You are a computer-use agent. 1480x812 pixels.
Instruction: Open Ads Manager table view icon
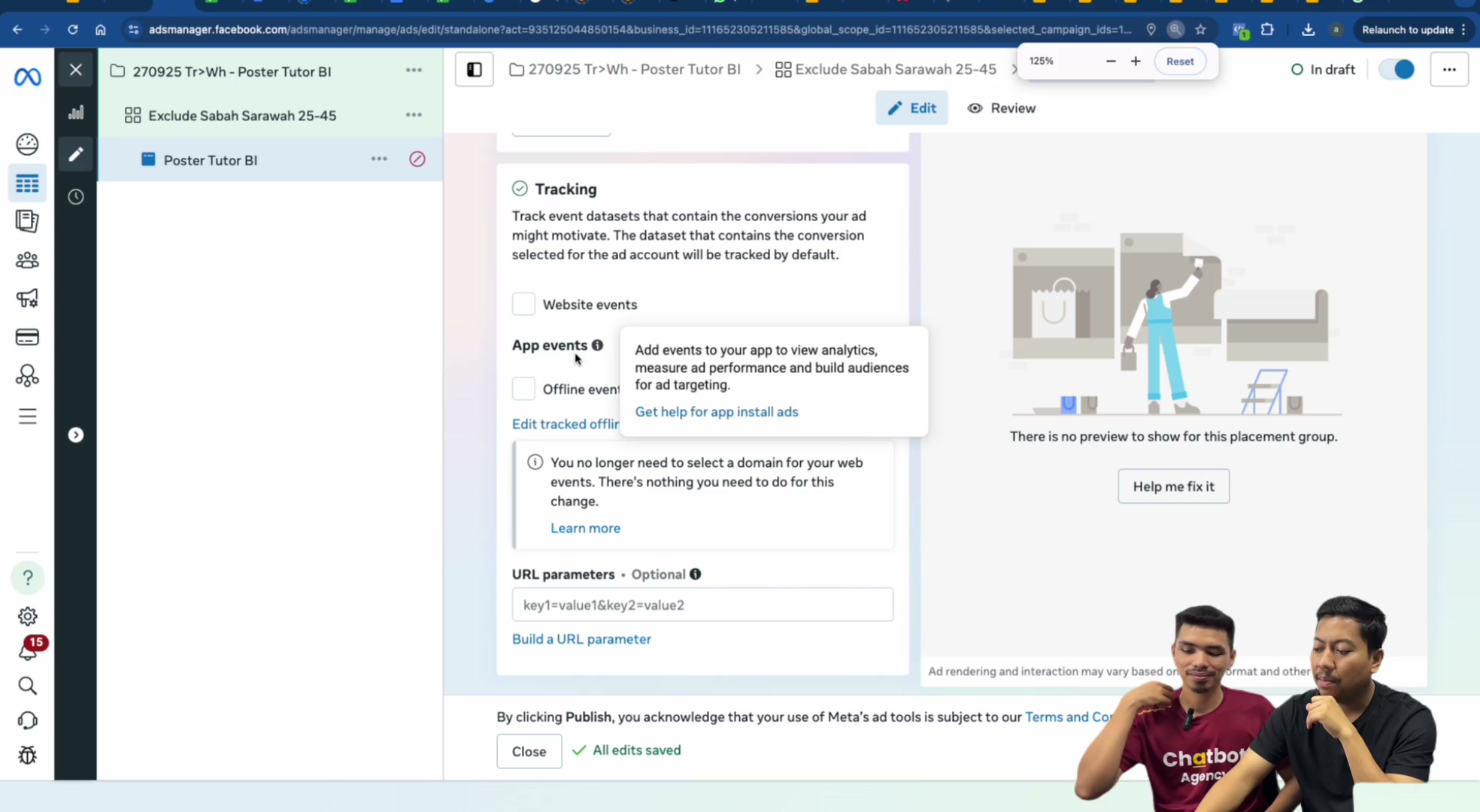point(27,183)
